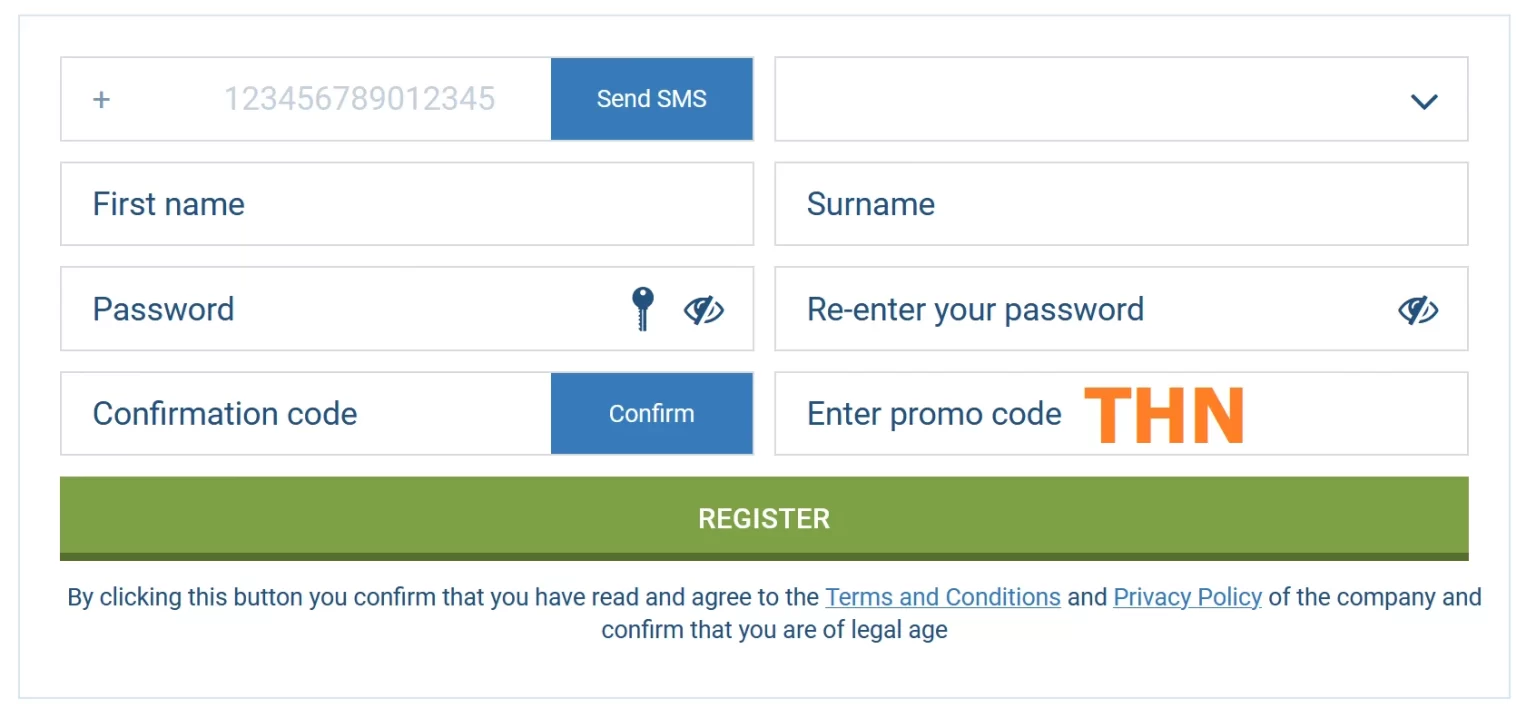This screenshot has height=708, width=1536.
Task: Click the Send SMS button
Action: 652,99
